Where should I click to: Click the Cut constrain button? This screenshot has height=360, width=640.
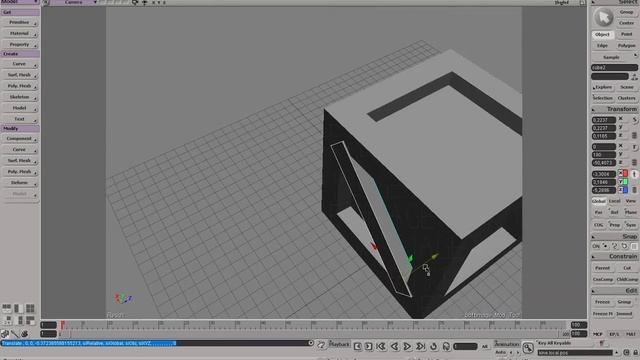[x=627, y=268]
